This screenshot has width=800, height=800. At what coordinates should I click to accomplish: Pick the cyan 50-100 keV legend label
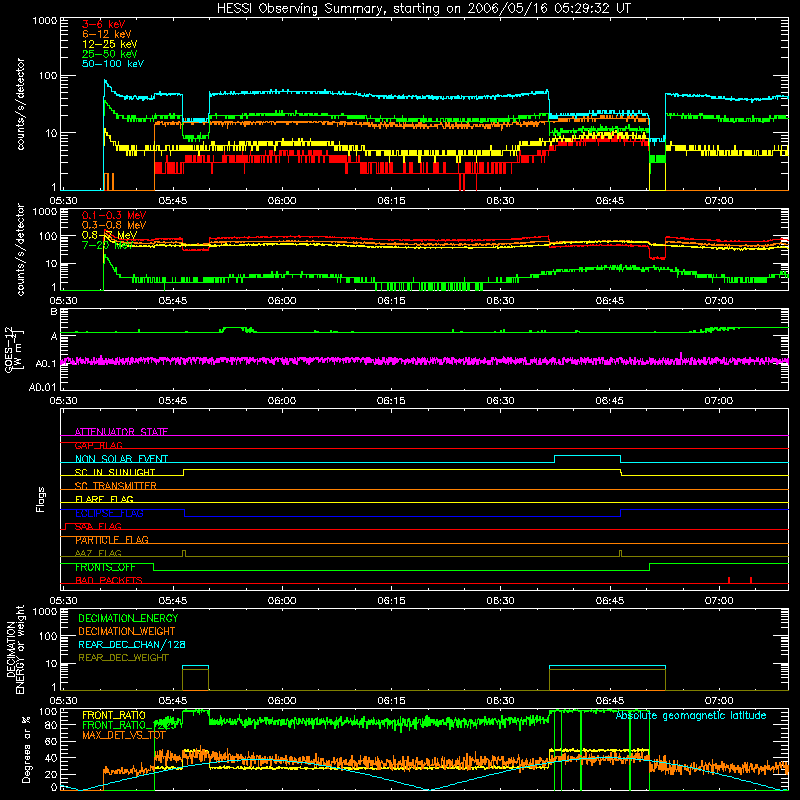[x=112, y=64]
